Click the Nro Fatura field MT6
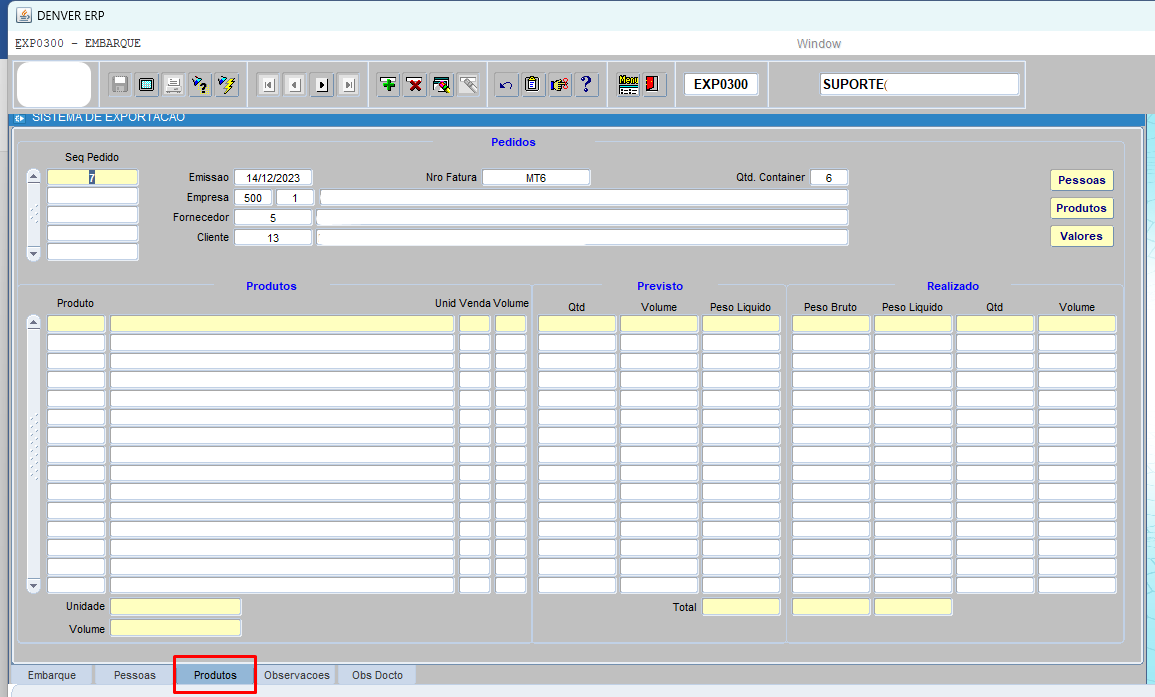Viewport: 1155px width, 697px height. (x=536, y=178)
